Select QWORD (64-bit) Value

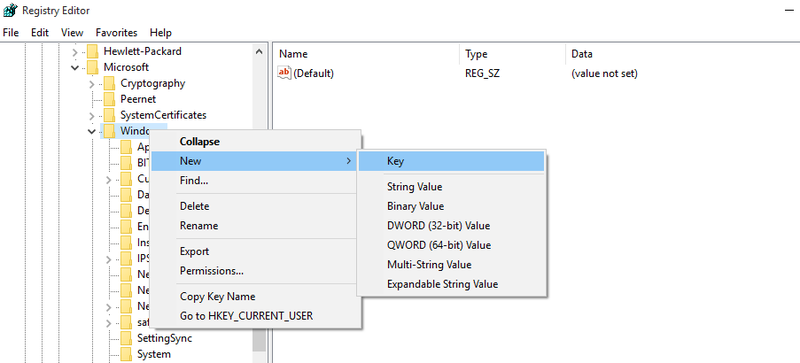[x=452, y=245]
